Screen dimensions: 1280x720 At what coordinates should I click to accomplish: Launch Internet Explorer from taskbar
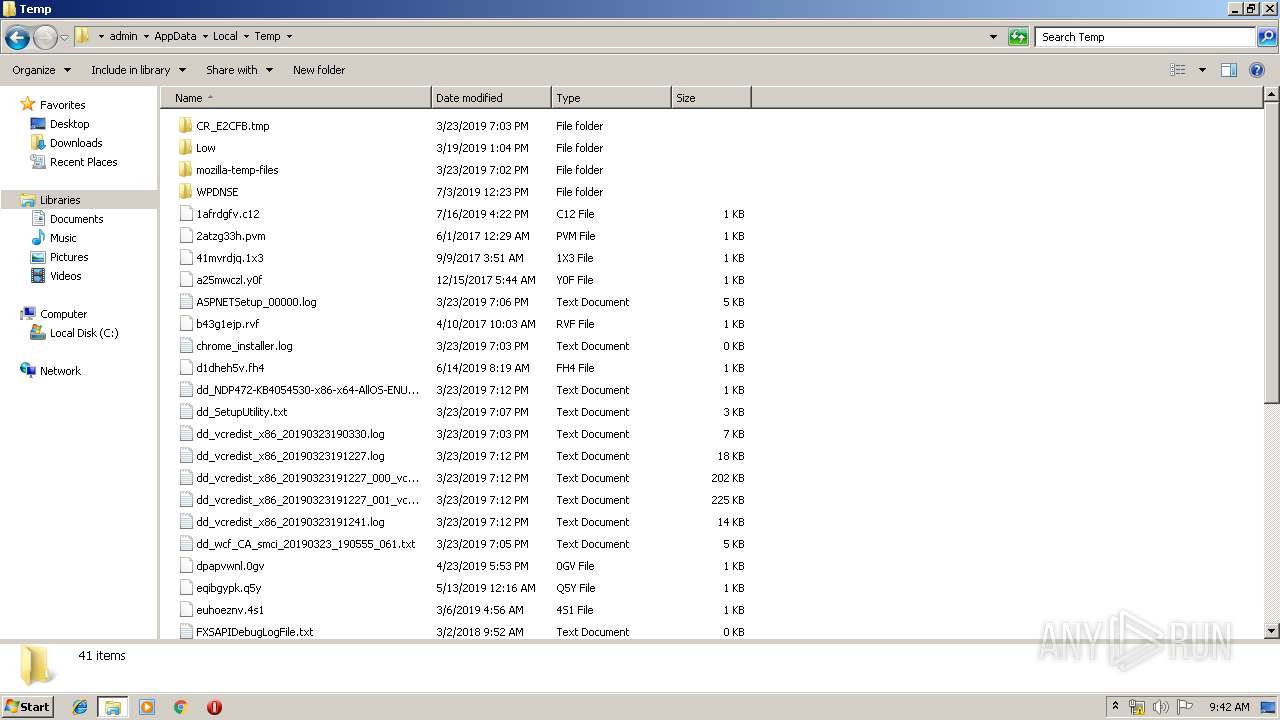(80, 707)
